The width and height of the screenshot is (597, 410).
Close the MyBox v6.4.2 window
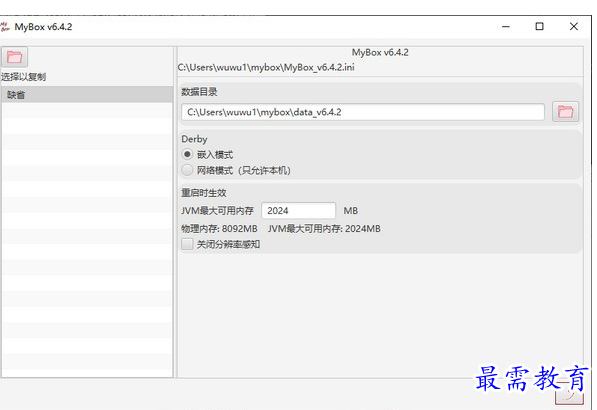pyautogui.click(x=574, y=27)
